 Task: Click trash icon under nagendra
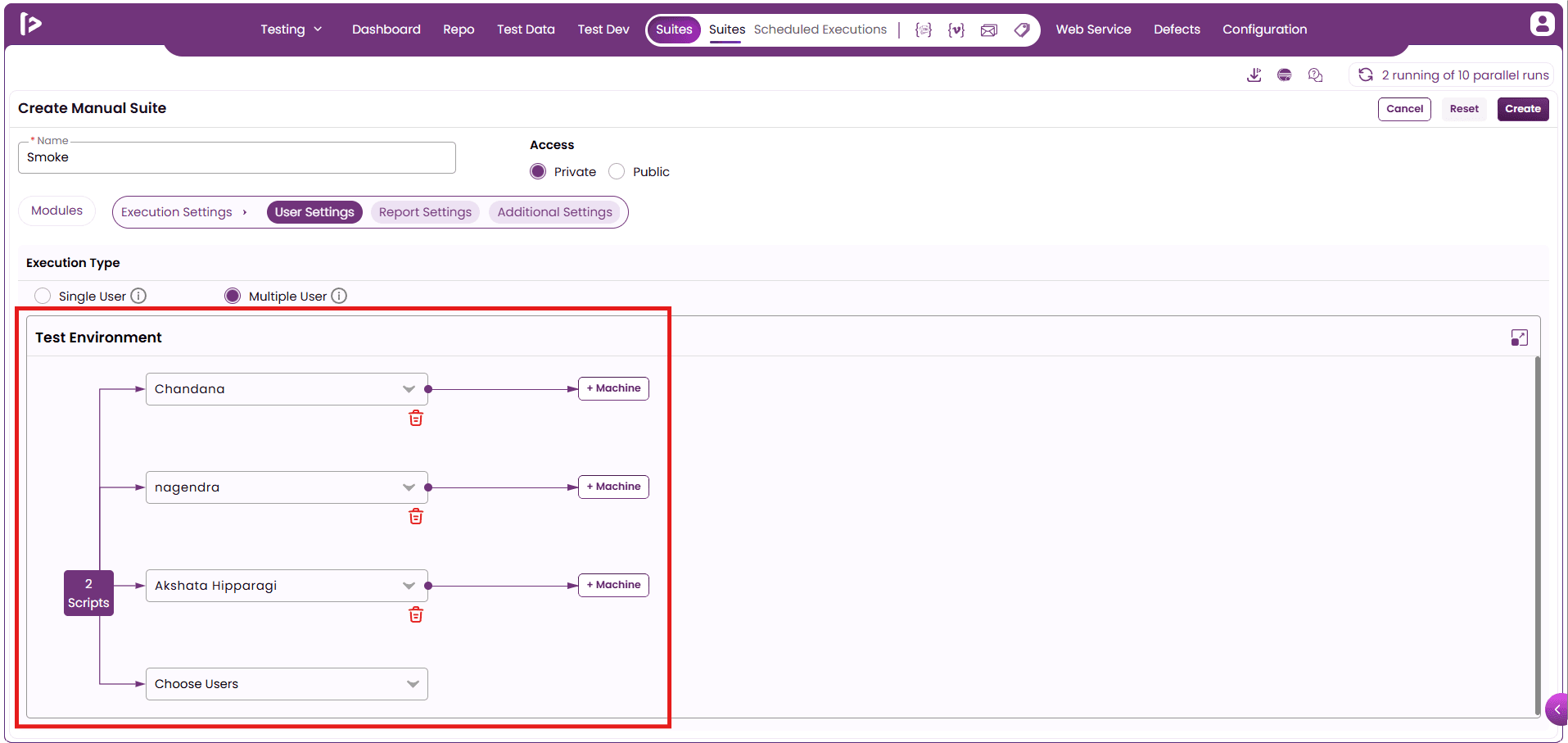pyautogui.click(x=416, y=517)
